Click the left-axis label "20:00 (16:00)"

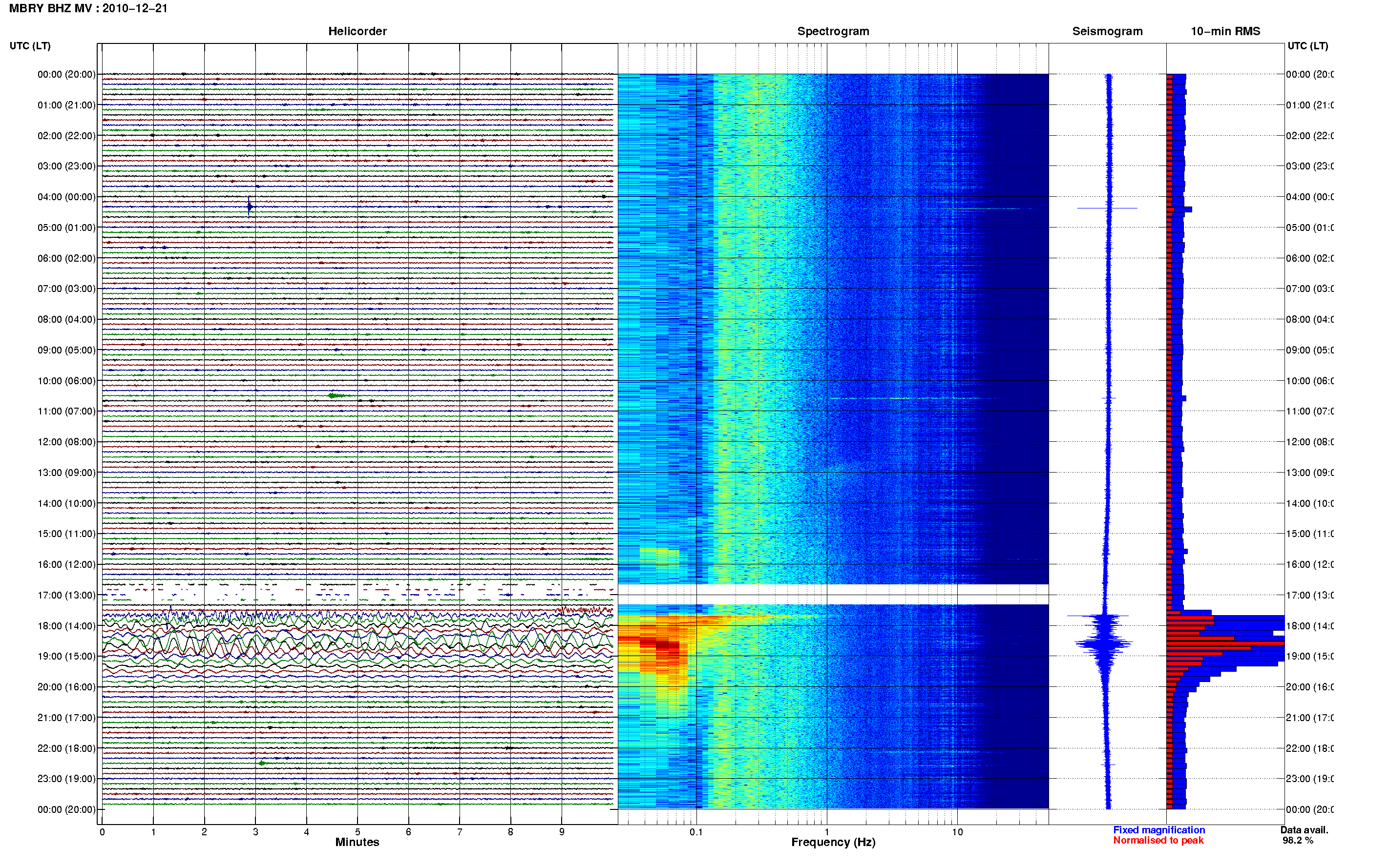tap(66, 686)
